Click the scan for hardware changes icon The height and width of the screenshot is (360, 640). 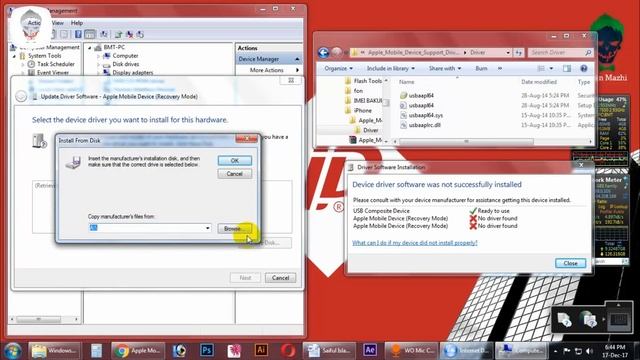104,34
